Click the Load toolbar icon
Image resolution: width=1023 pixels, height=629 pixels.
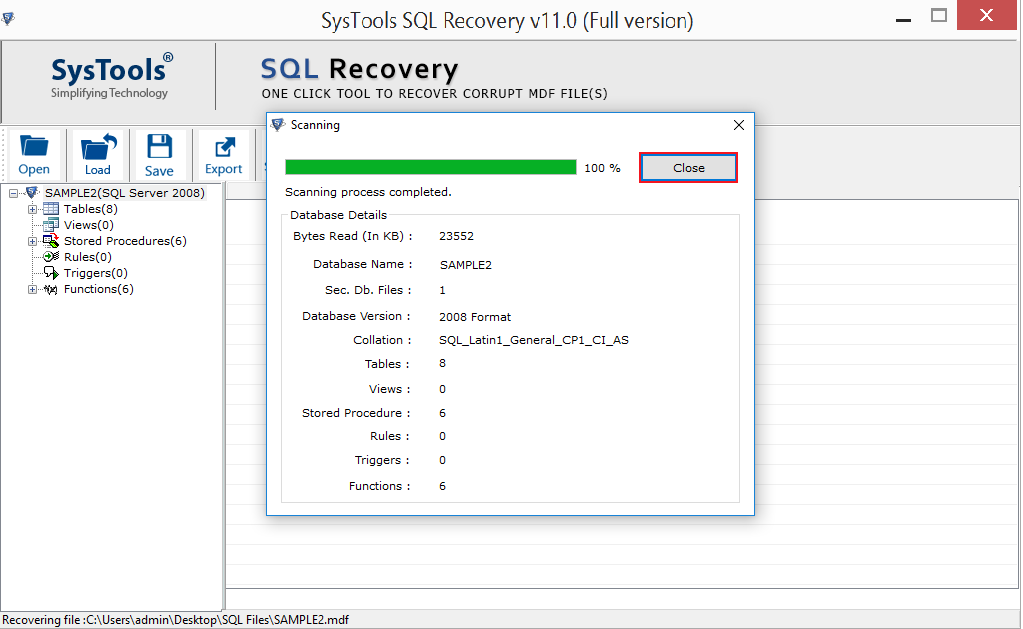click(x=97, y=155)
